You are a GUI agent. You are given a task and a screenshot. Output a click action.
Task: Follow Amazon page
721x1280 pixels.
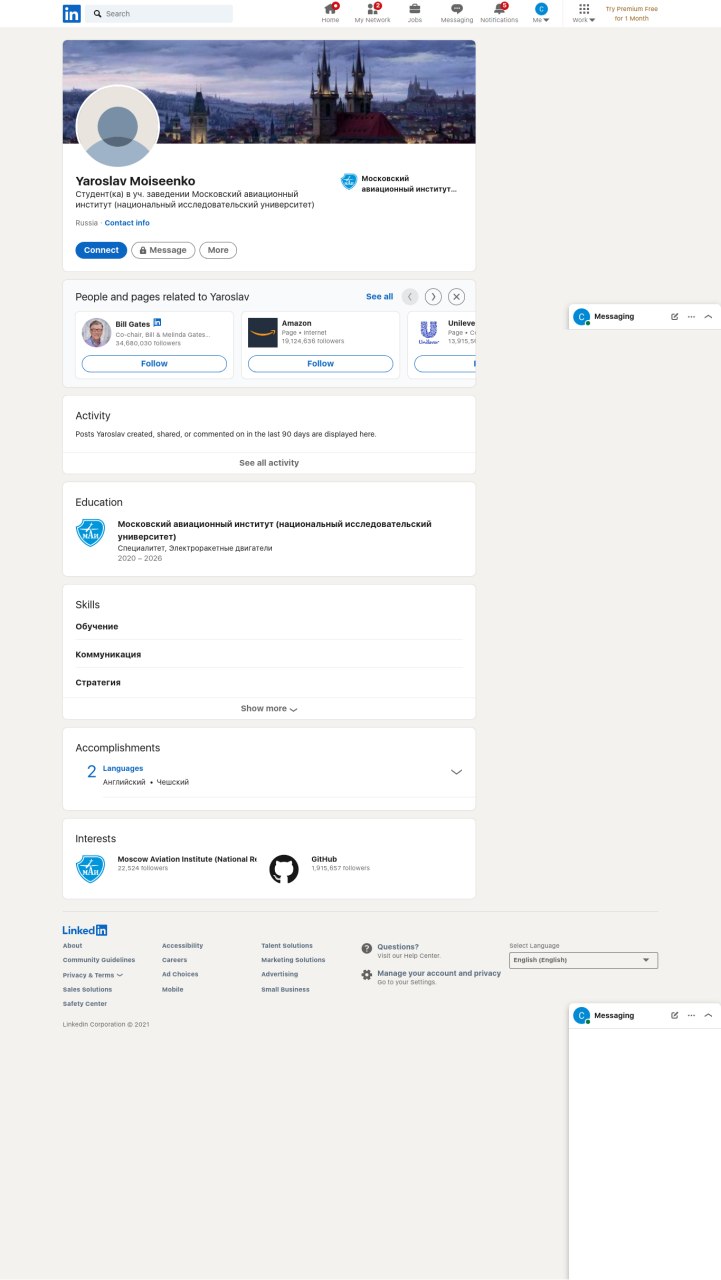(320, 364)
